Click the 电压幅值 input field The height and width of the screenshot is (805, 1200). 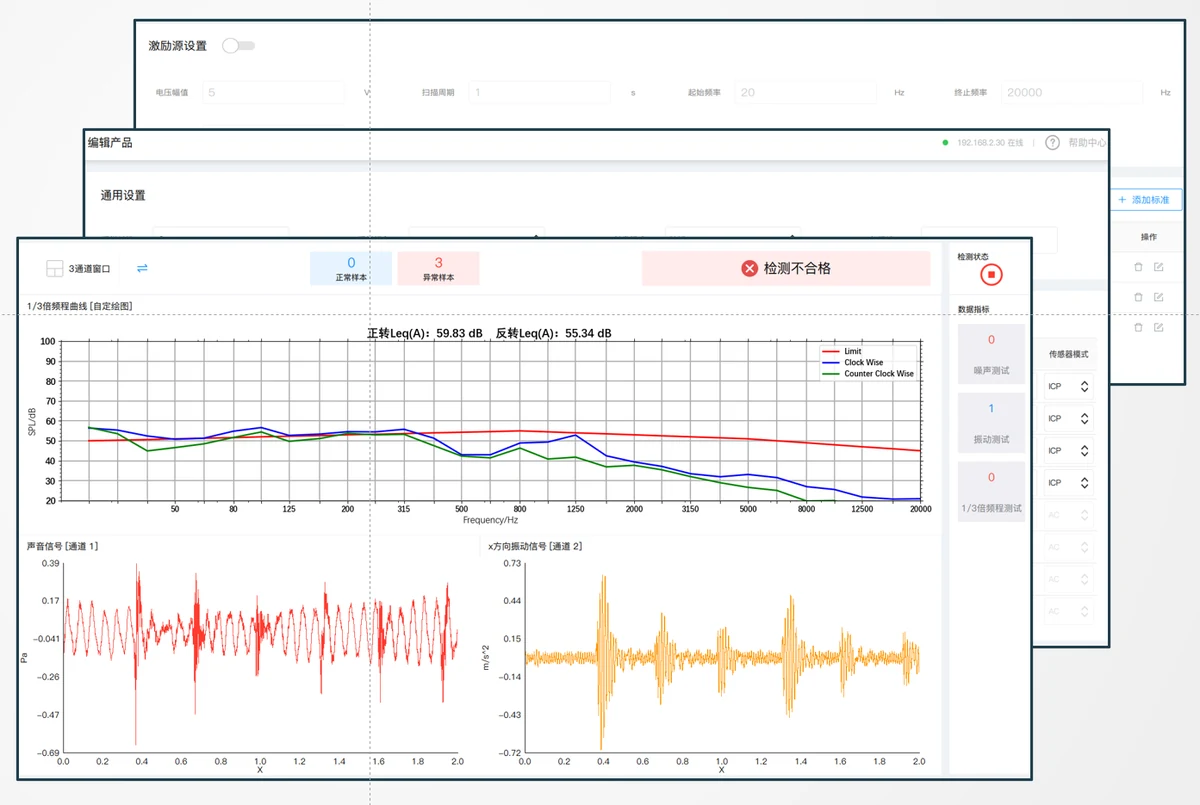pos(272,92)
